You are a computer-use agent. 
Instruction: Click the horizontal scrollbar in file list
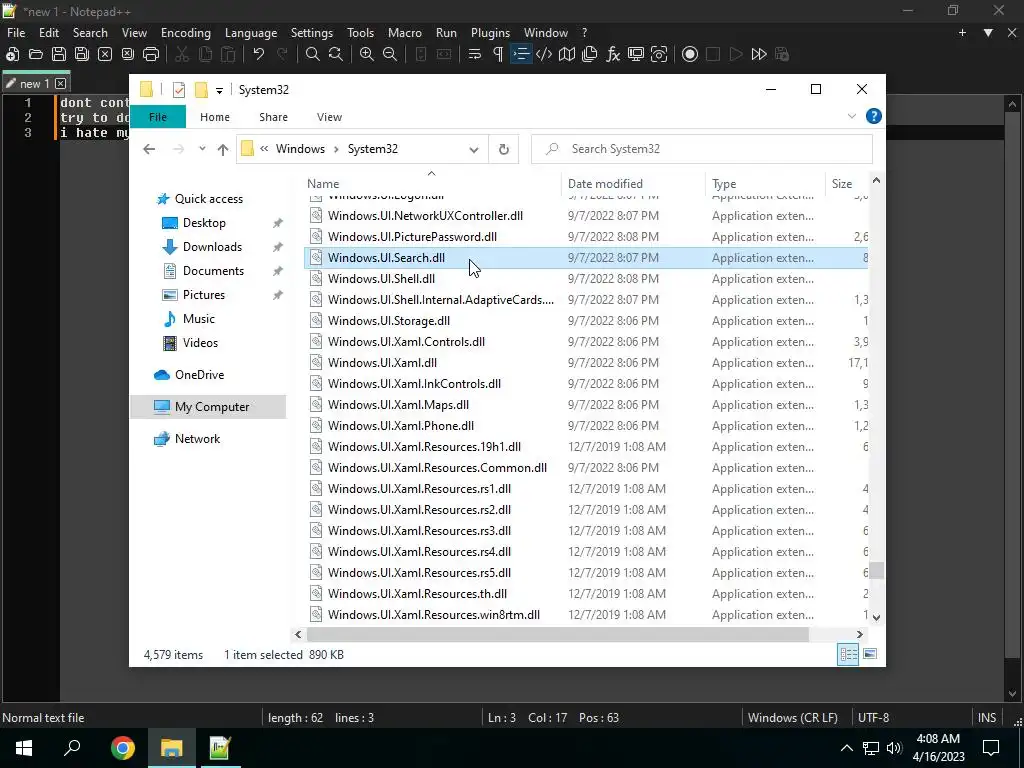point(557,634)
